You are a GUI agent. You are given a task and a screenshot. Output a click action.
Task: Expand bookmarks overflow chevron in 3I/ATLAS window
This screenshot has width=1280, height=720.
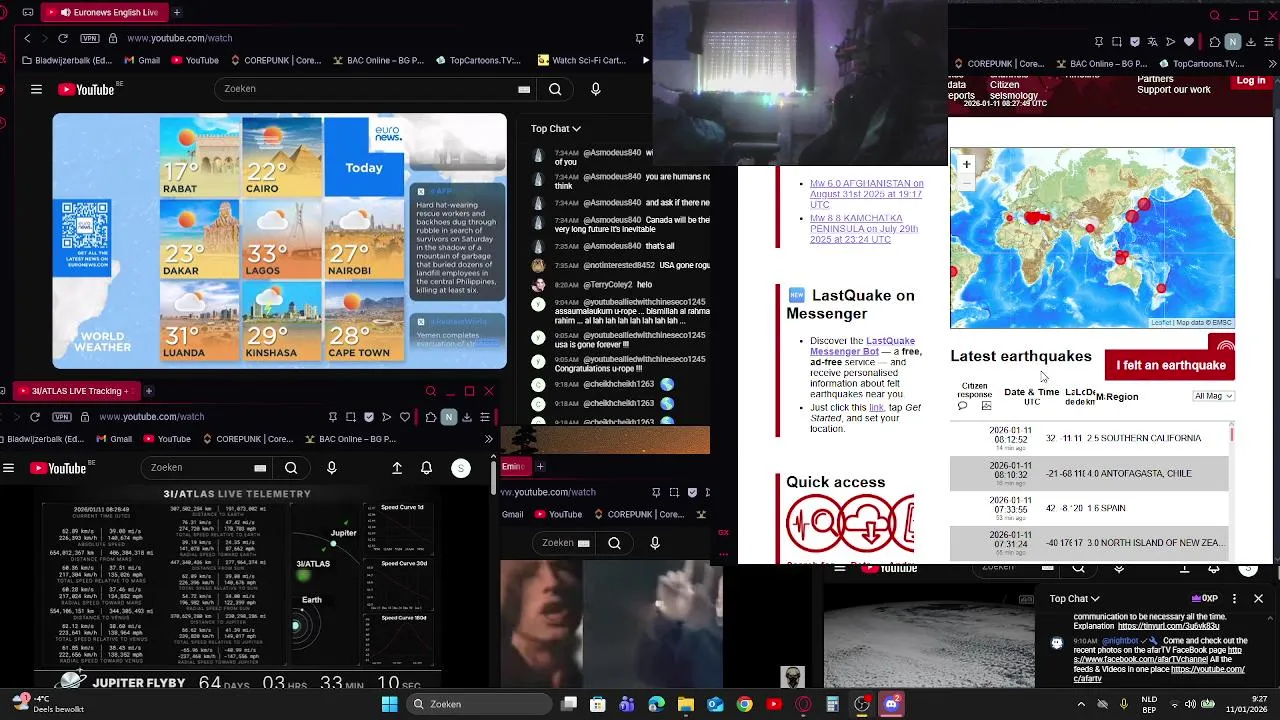point(488,439)
